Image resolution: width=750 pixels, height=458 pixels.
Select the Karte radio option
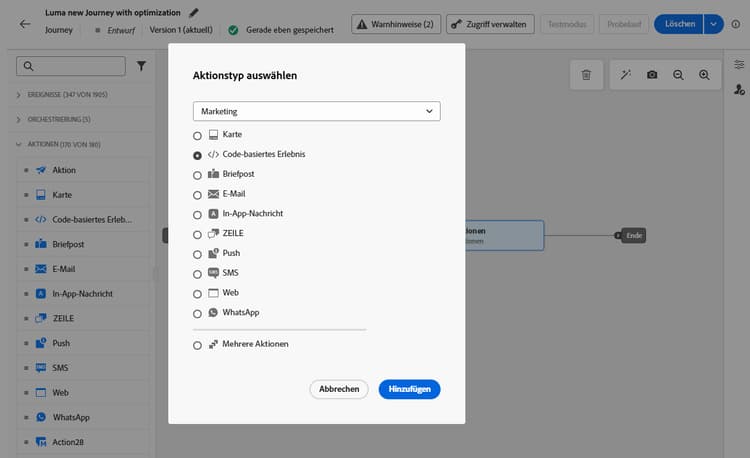(x=198, y=135)
